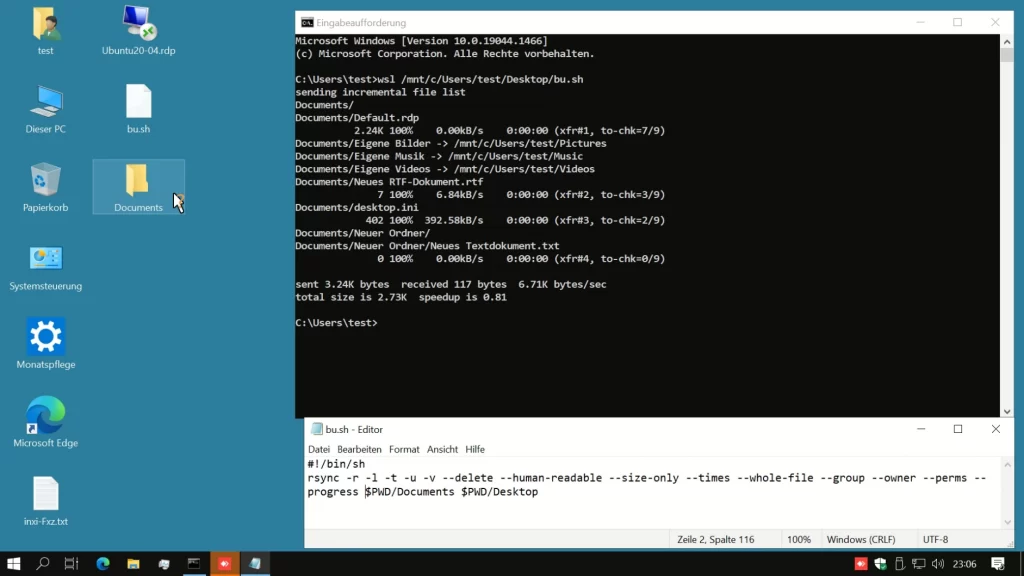Image resolution: width=1024 pixels, height=576 pixels.
Task: Open the test user desktop icon
Action: (x=44, y=28)
